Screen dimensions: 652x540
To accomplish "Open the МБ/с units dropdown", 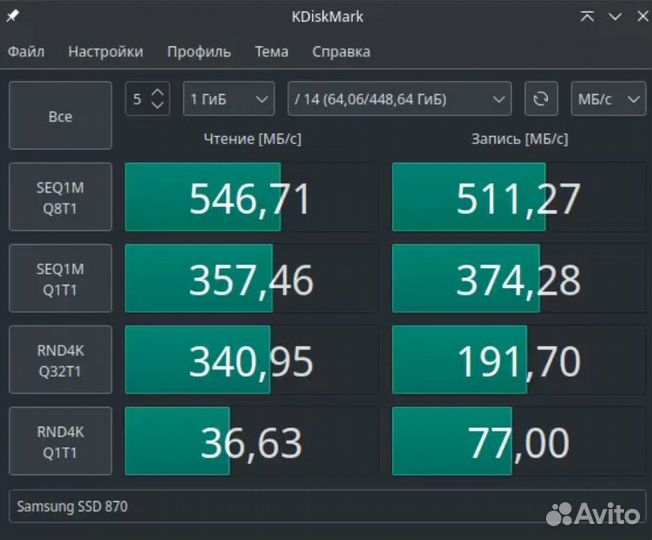I will pos(607,99).
